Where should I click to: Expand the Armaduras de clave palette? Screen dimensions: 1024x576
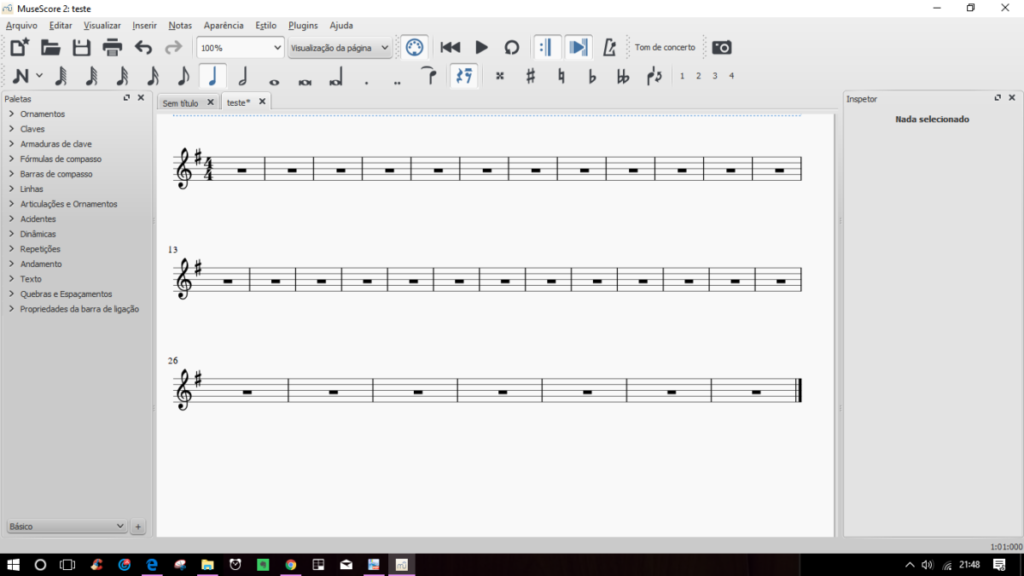coord(56,144)
